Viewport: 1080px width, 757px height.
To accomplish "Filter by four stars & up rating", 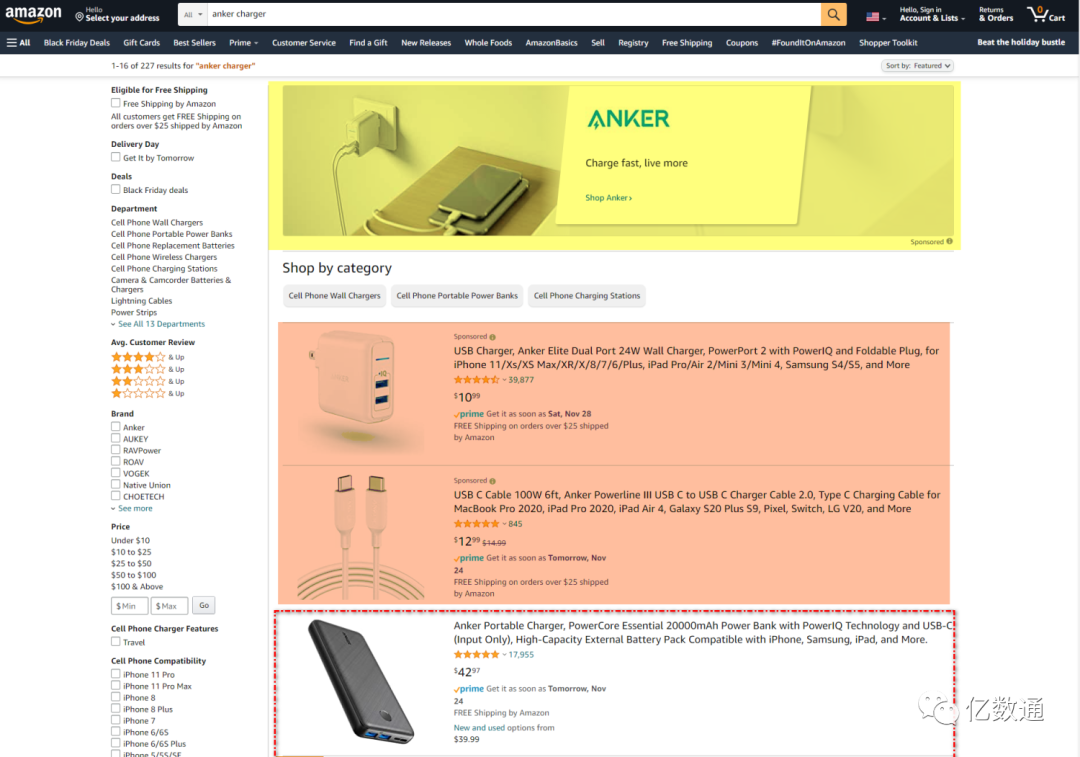I will (x=147, y=357).
